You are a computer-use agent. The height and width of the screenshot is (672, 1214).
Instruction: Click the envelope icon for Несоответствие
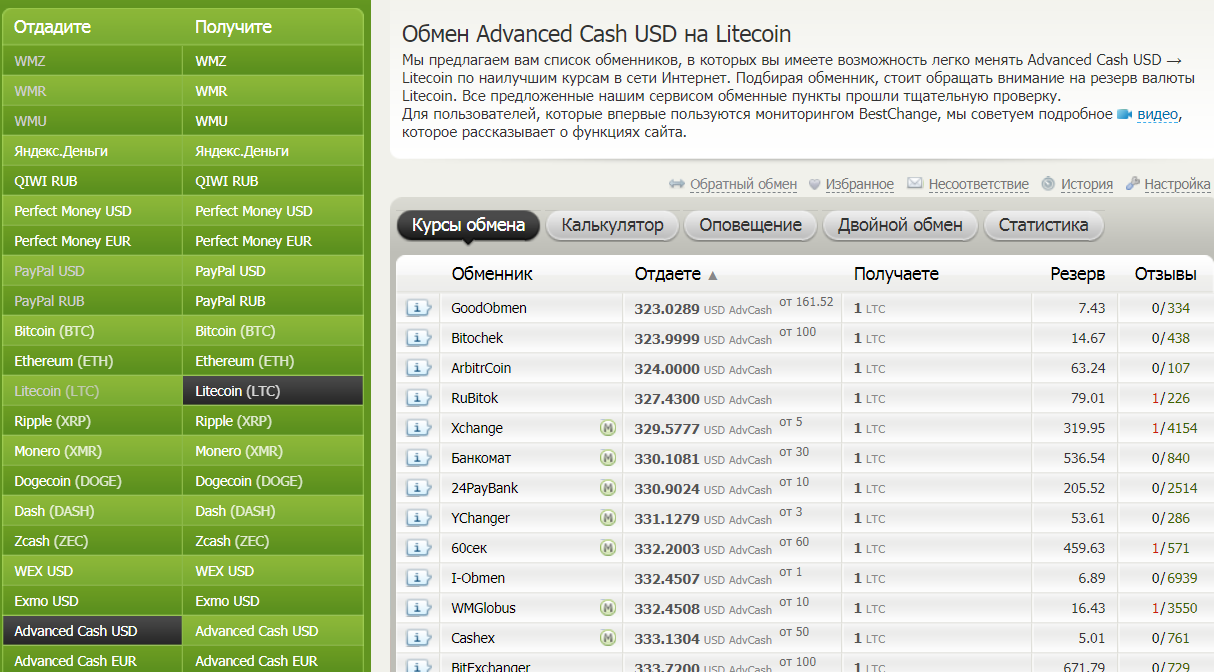pos(914,184)
